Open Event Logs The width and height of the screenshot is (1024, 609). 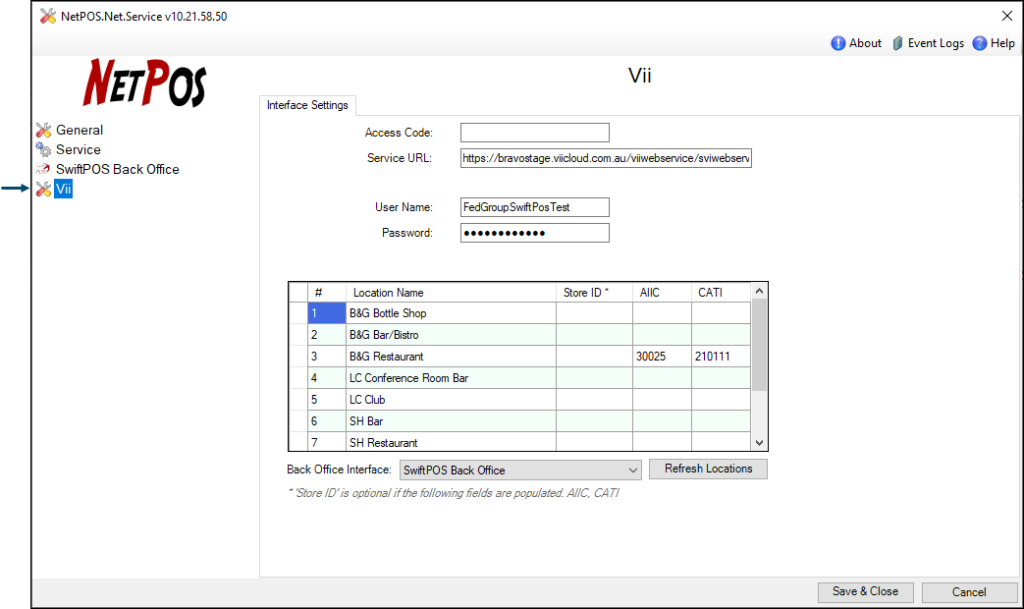click(935, 43)
